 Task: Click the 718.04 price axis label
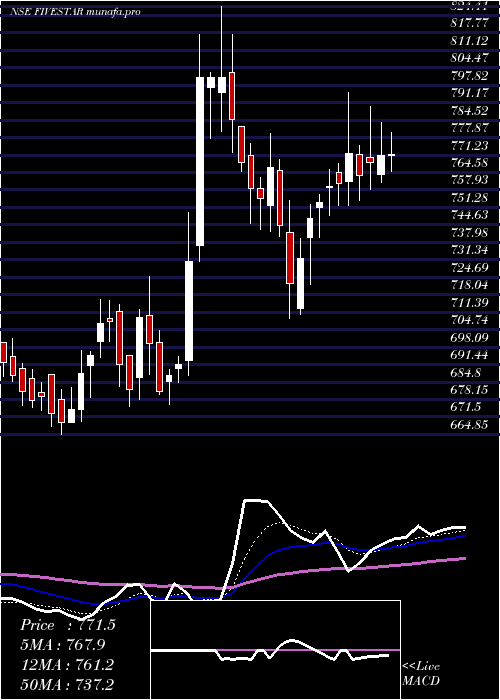click(x=469, y=284)
